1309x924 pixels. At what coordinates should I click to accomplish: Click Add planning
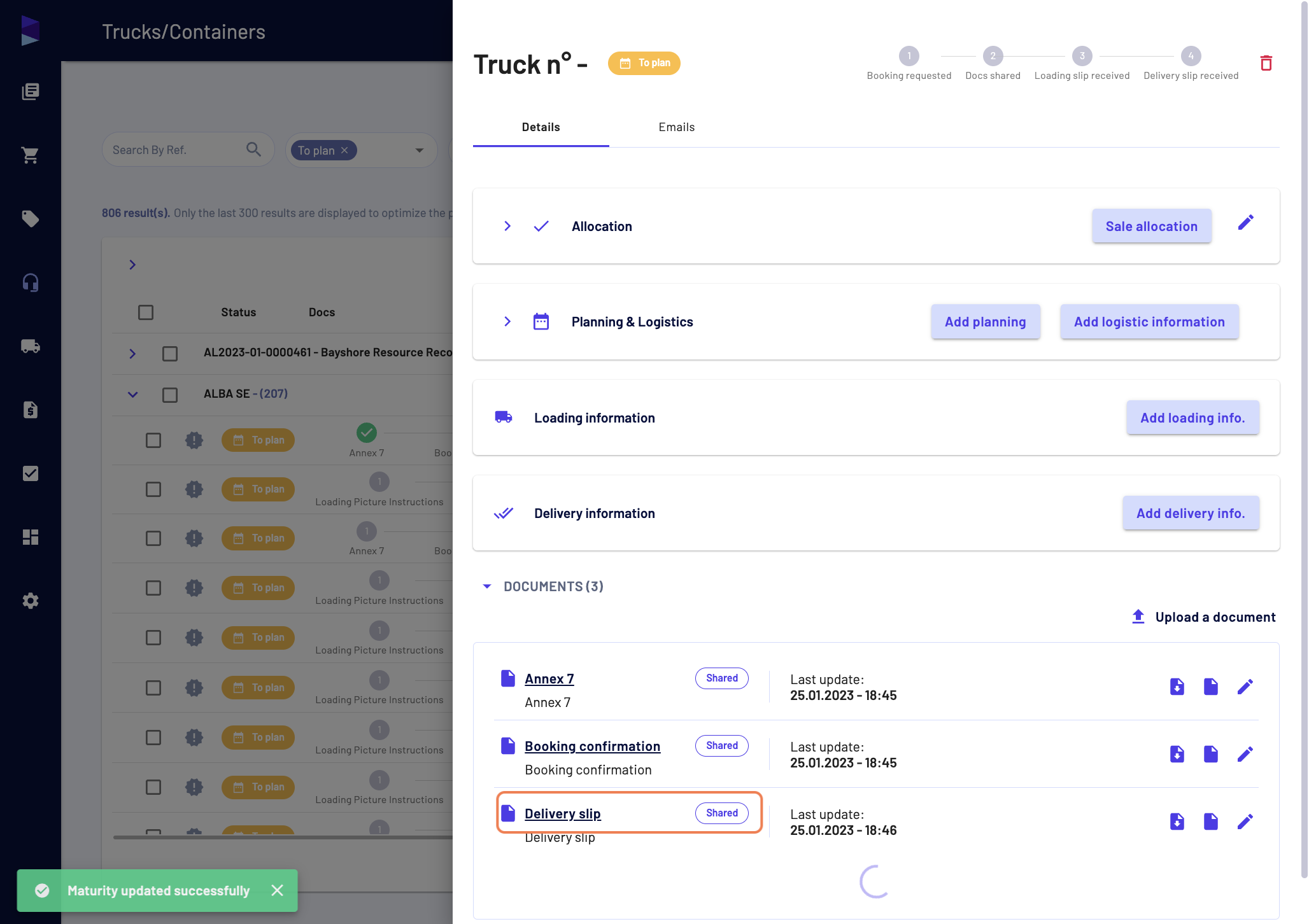[x=985, y=321]
